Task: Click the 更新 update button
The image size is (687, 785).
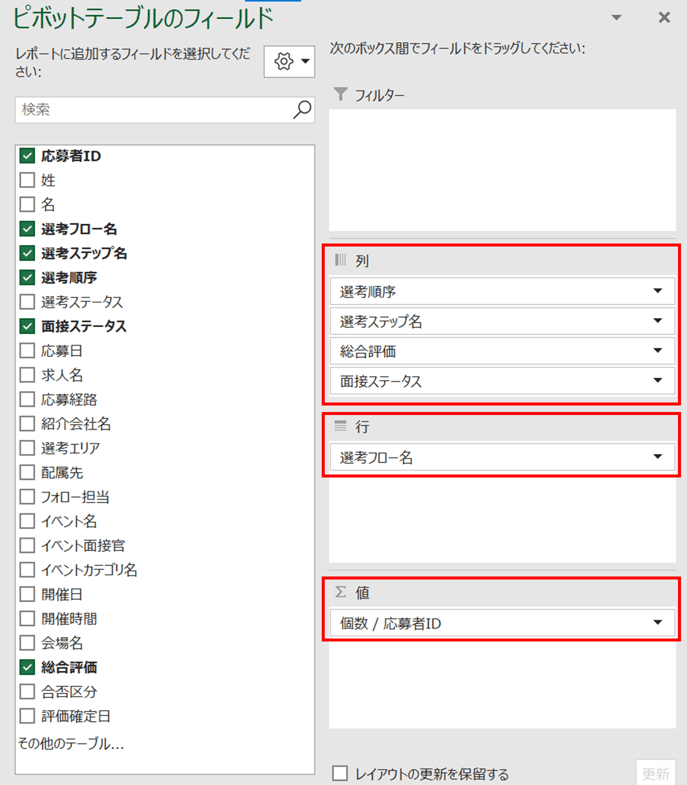Action: point(655,773)
